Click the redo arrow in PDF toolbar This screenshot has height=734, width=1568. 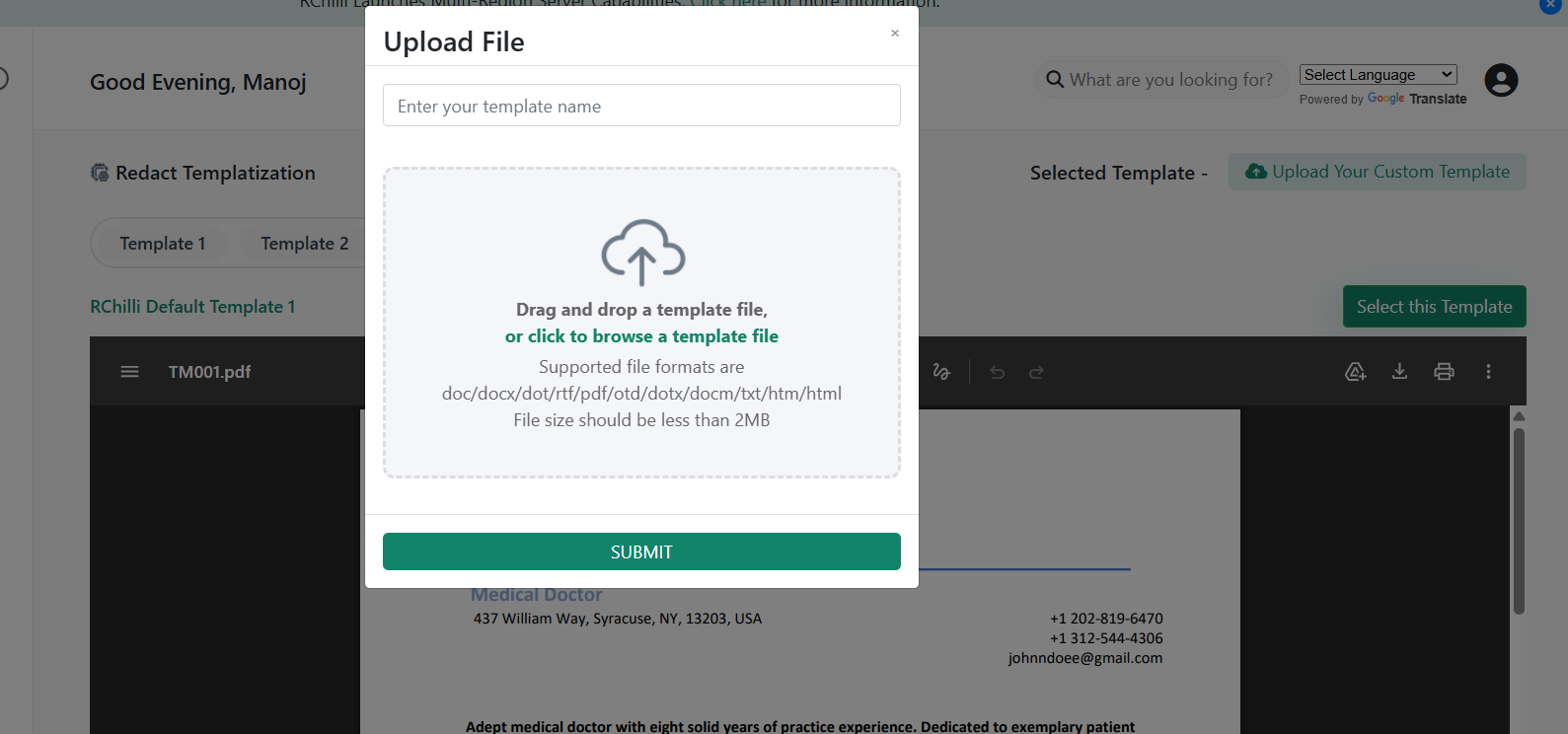tap(1036, 372)
